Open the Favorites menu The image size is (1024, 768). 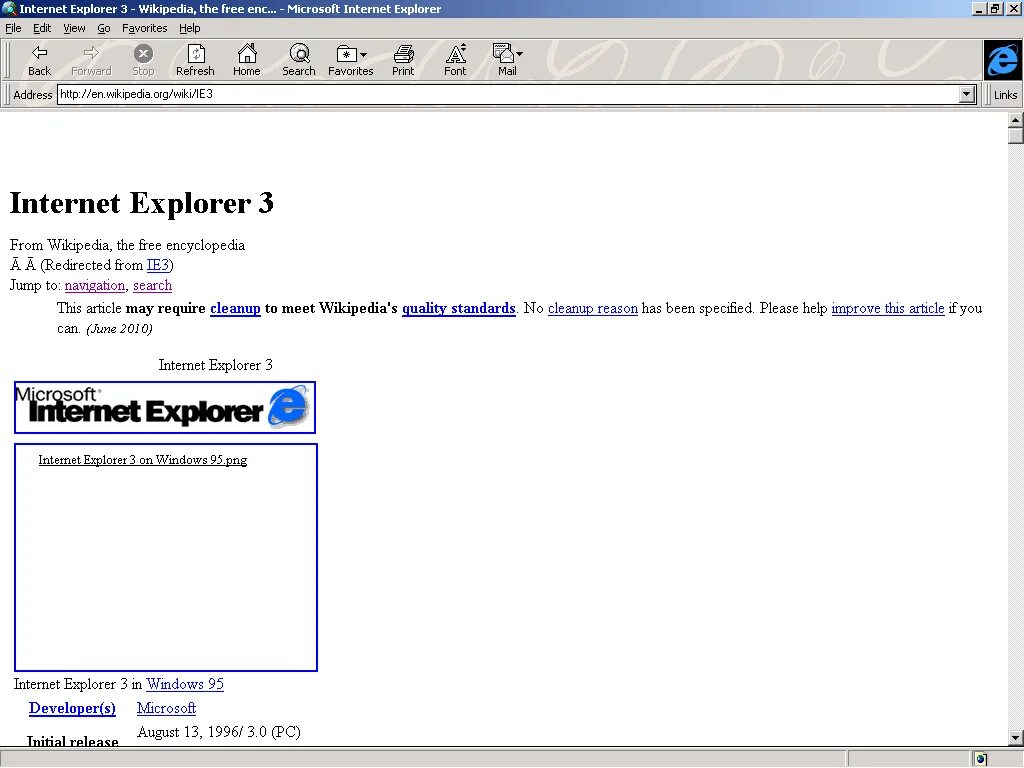[144, 28]
